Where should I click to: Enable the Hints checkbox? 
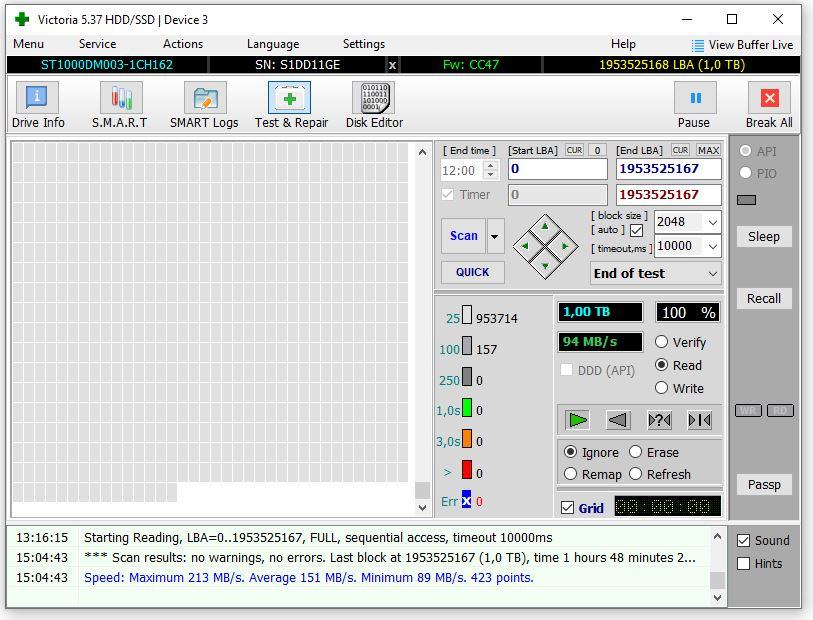[x=743, y=563]
